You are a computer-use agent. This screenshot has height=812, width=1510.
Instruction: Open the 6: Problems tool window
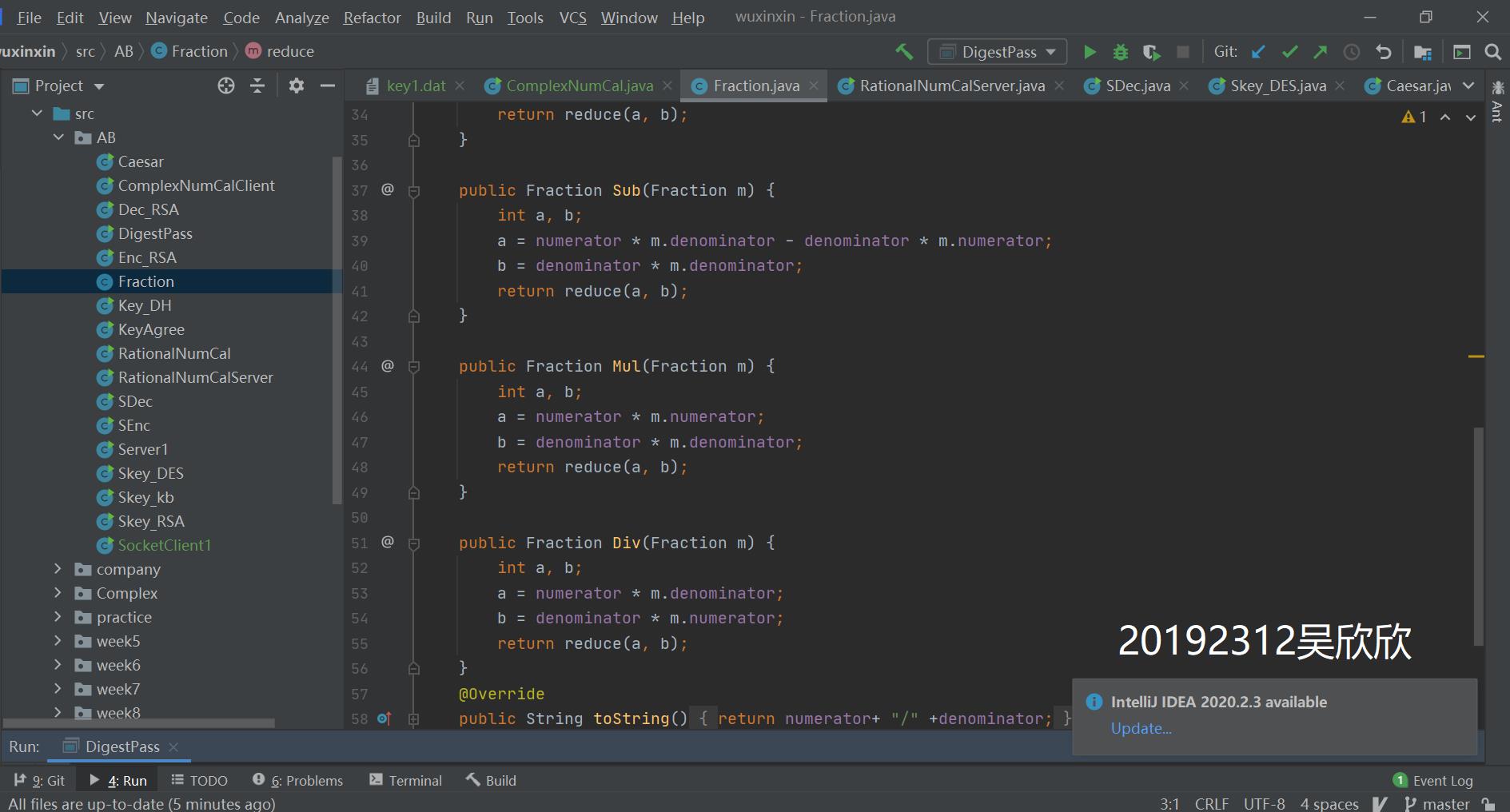(297, 781)
